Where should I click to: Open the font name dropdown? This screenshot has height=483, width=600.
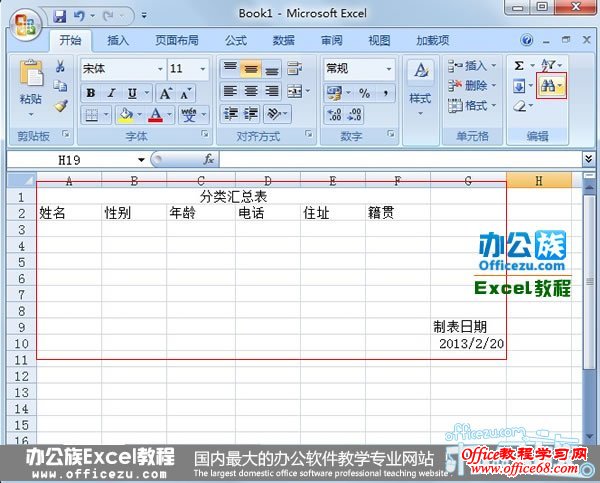(160, 69)
